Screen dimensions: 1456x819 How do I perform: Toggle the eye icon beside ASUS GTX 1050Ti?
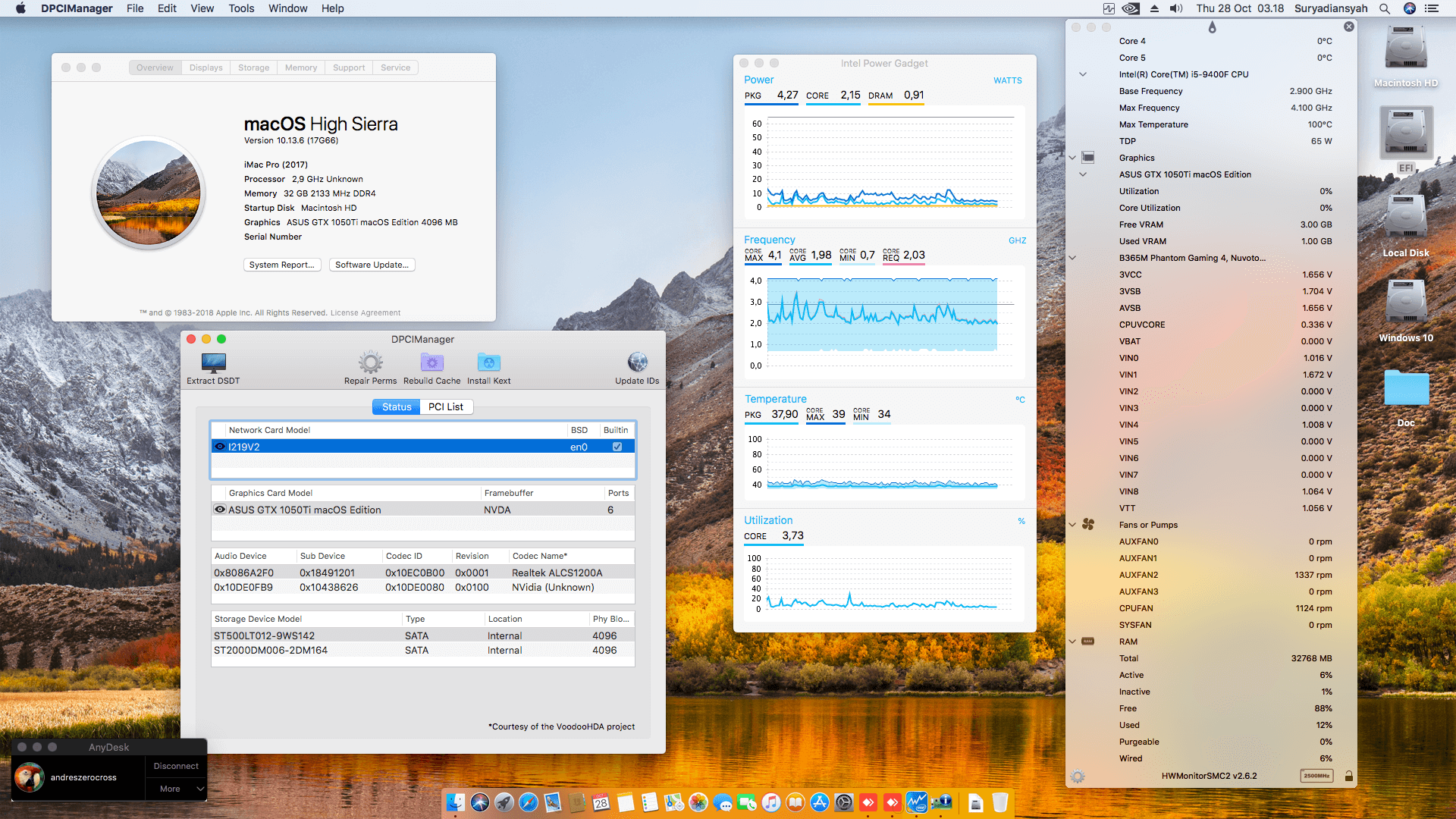coord(220,510)
